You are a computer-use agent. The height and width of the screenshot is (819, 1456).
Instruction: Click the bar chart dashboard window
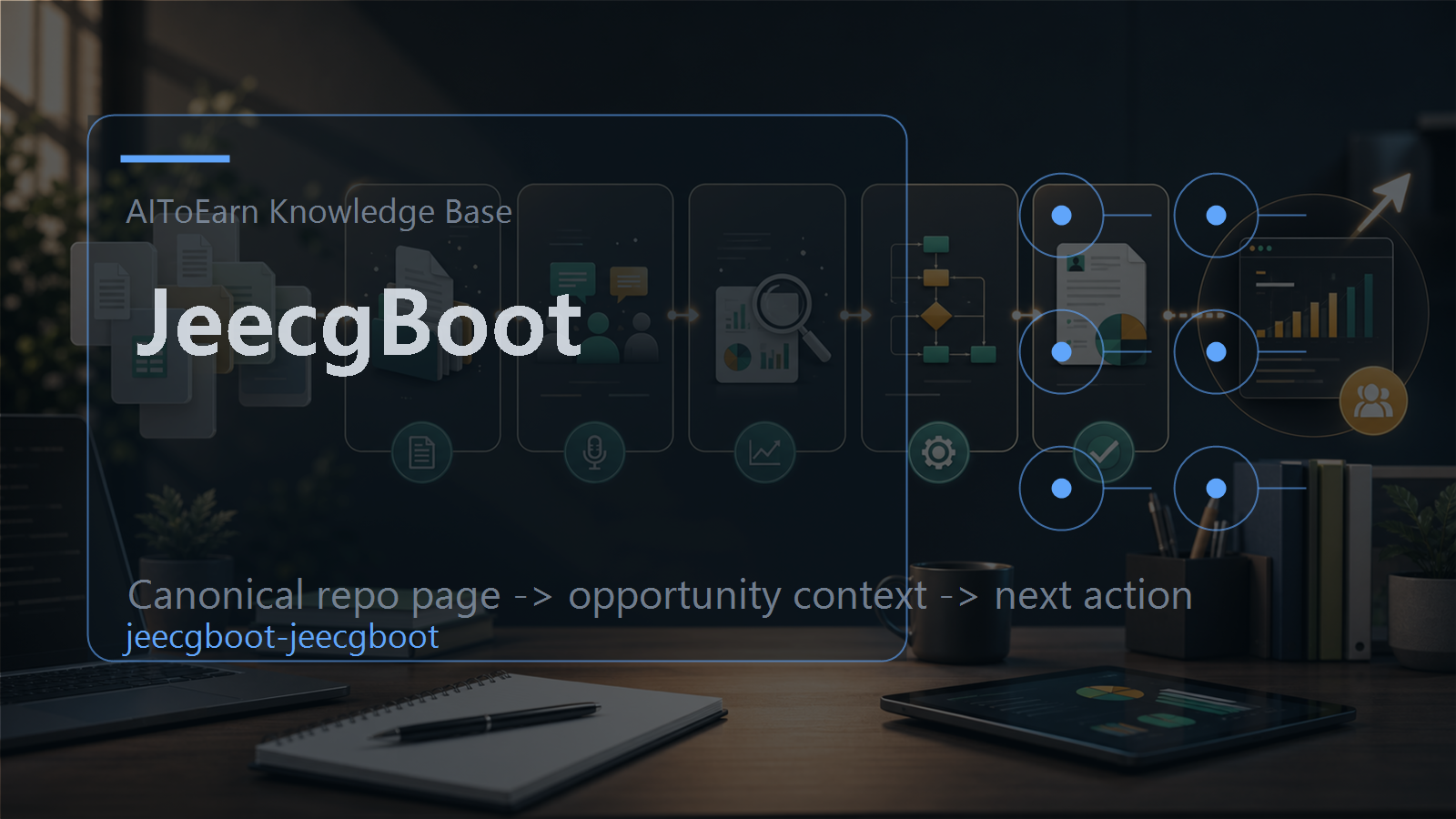[1317, 318]
